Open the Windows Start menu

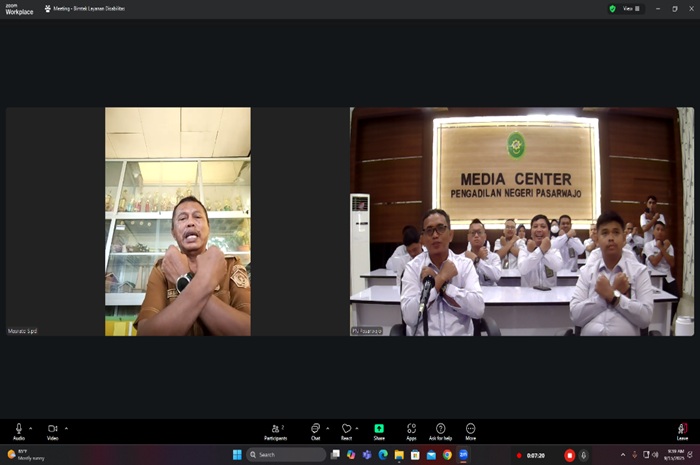click(237, 455)
